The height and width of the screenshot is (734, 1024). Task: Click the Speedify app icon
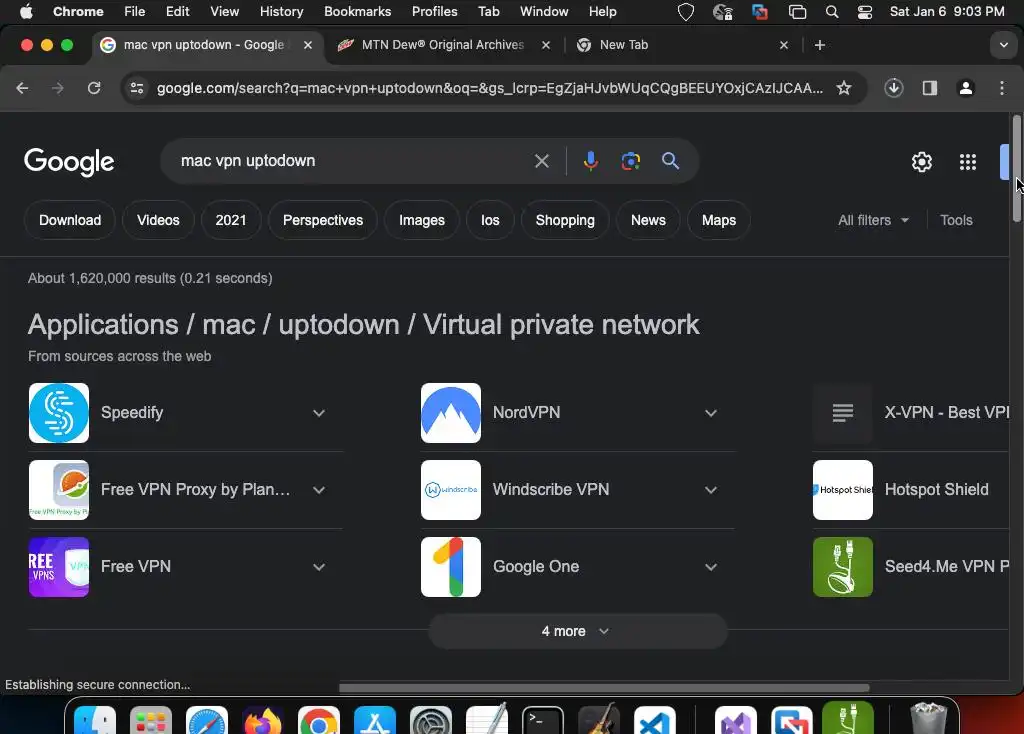coord(59,413)
